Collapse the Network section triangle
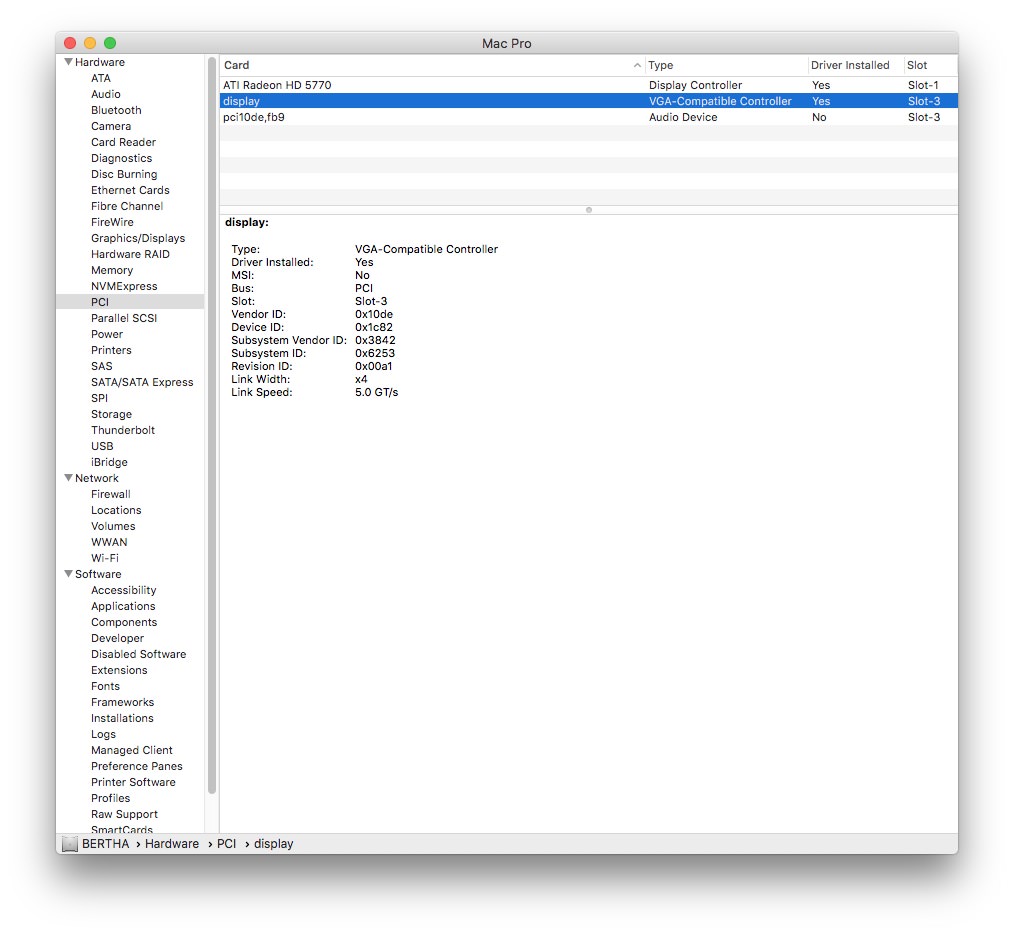Viewport: 1014px width, 934px height. 68,478
